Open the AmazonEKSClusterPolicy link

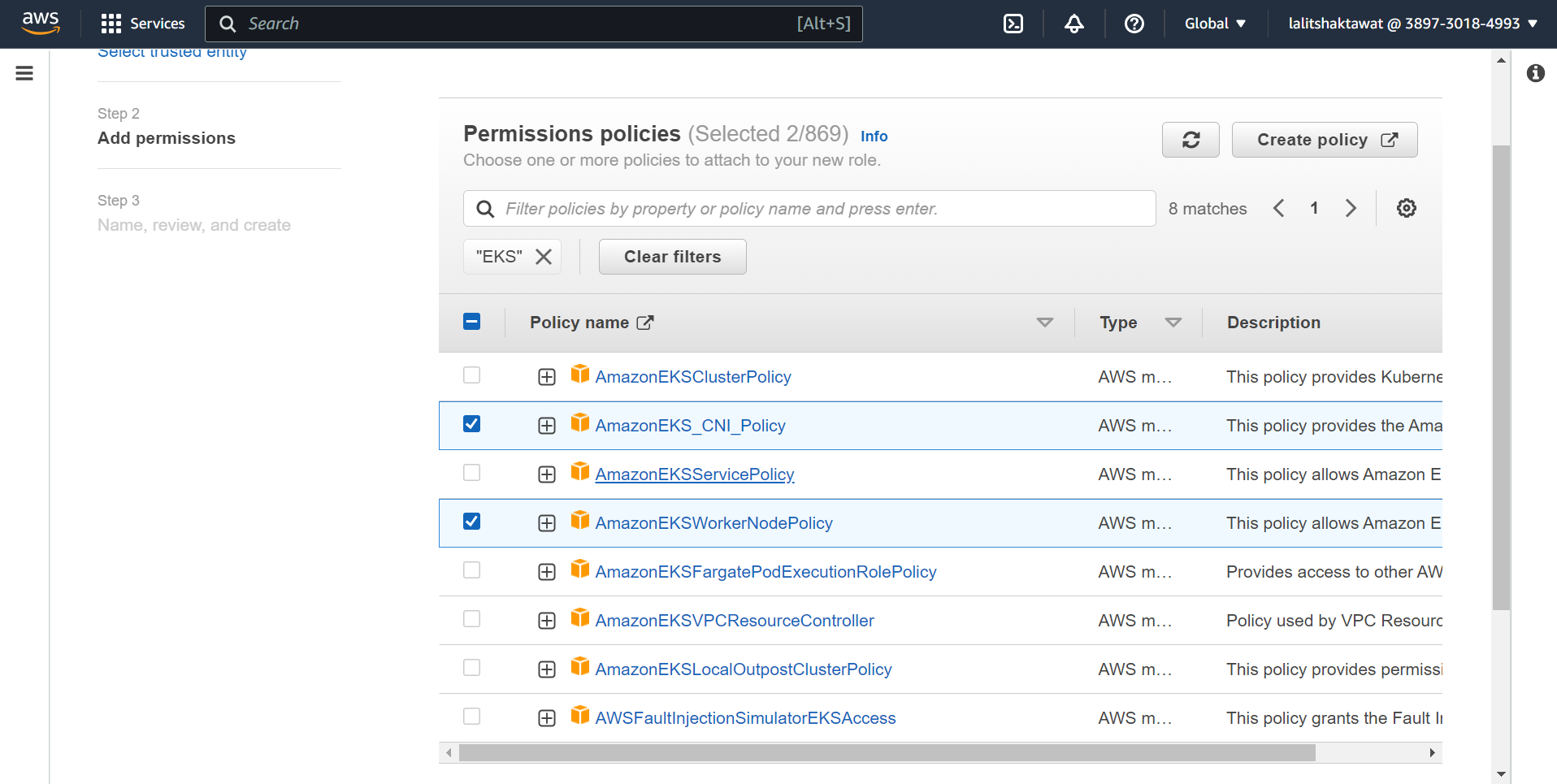[693, 377]
